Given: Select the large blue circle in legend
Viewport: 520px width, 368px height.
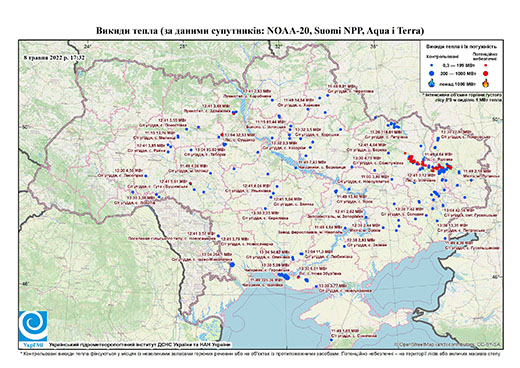Looking at the screenshot, I should click(x=431, y=73).
